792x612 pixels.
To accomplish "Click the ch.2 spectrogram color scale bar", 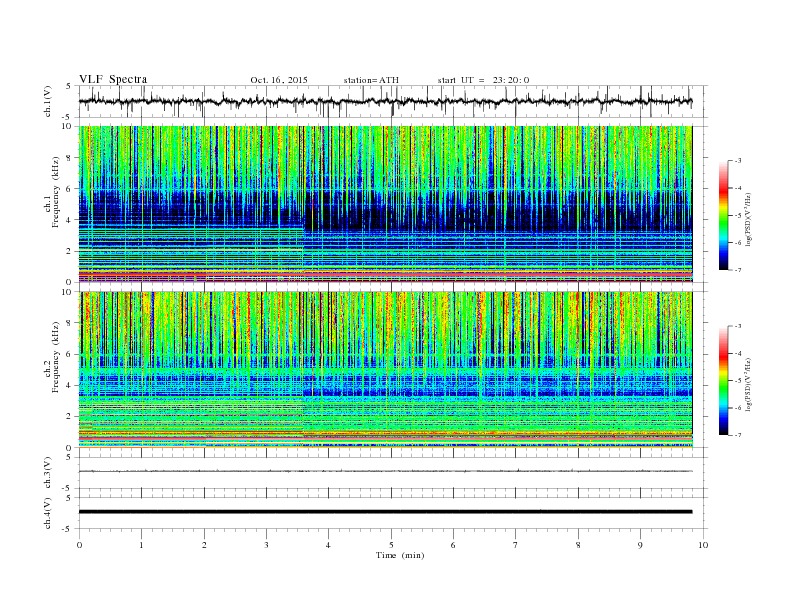I will (x=723, y=381).
